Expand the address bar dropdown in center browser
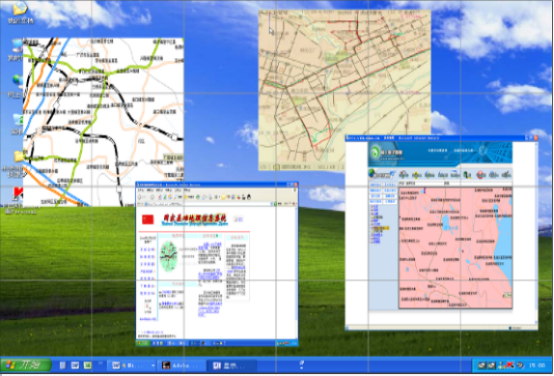Viewport: 554px width, 376px height. click(x=272, y=204)
